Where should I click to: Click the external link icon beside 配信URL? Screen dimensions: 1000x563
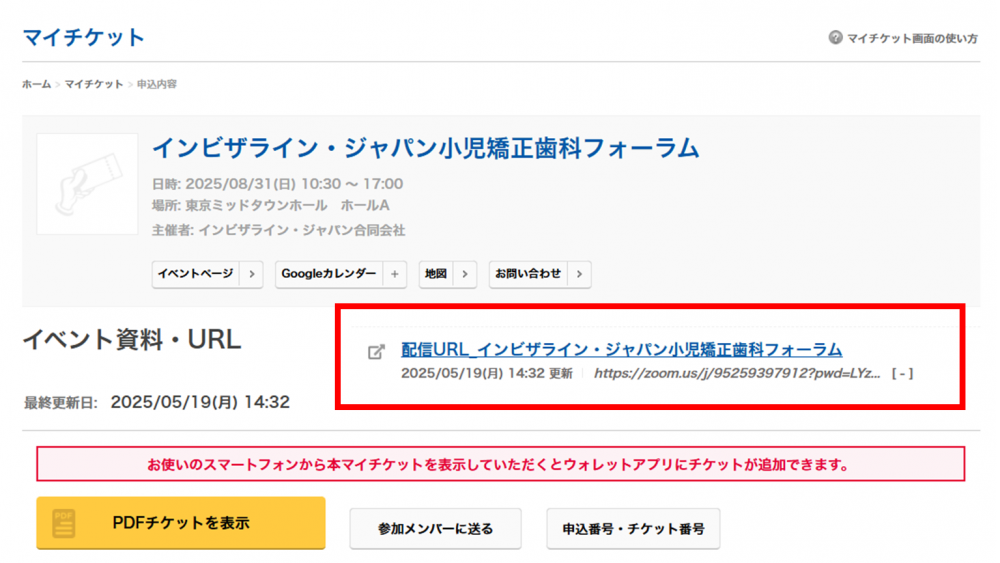(376, 351)
